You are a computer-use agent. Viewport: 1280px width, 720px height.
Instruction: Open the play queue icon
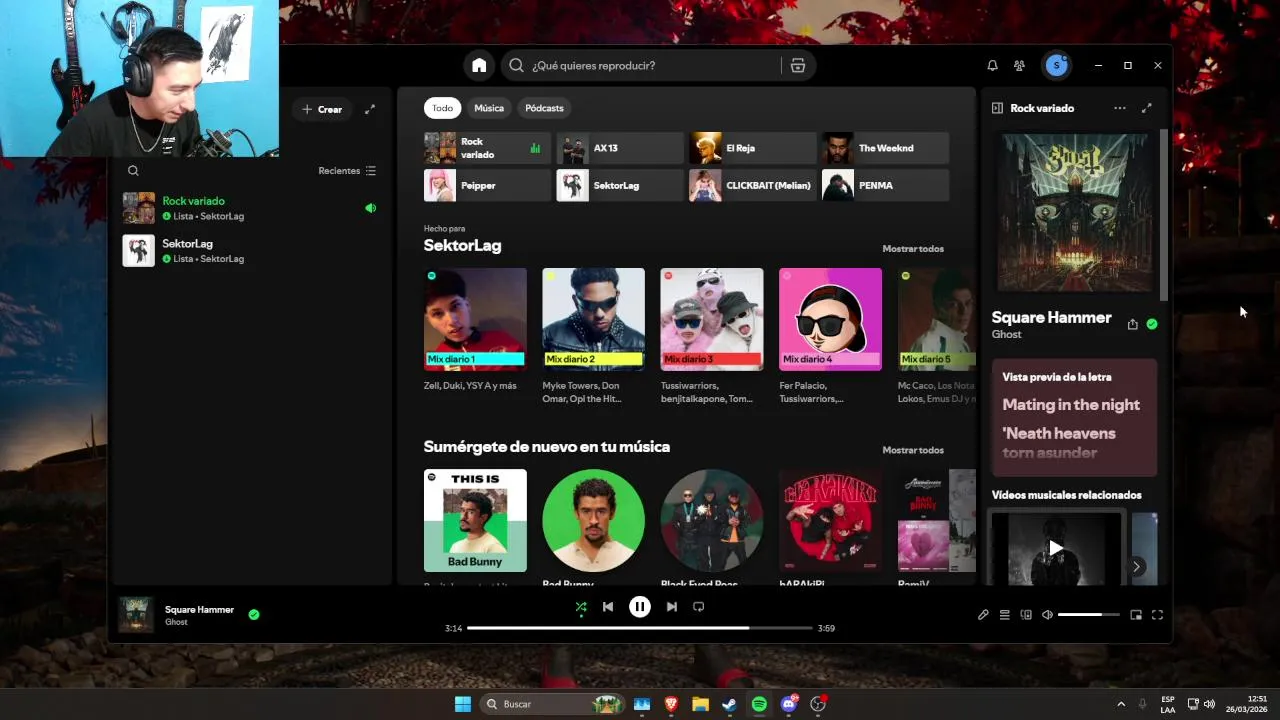tap(1004, 615)
